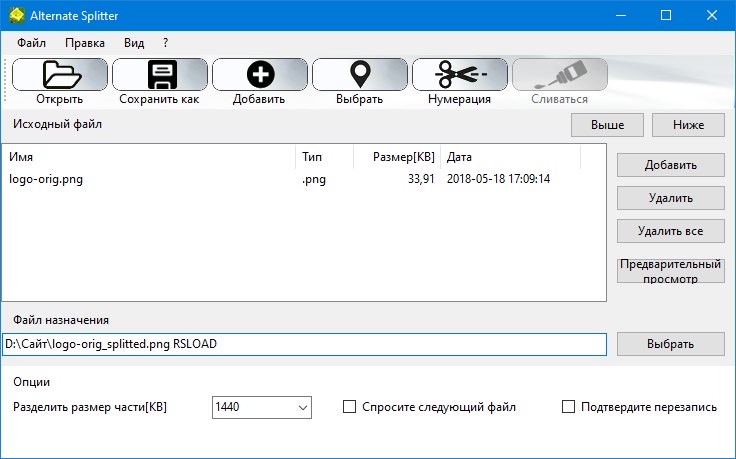Click the Выше button
736x459 pixels.
pos(607,125)
